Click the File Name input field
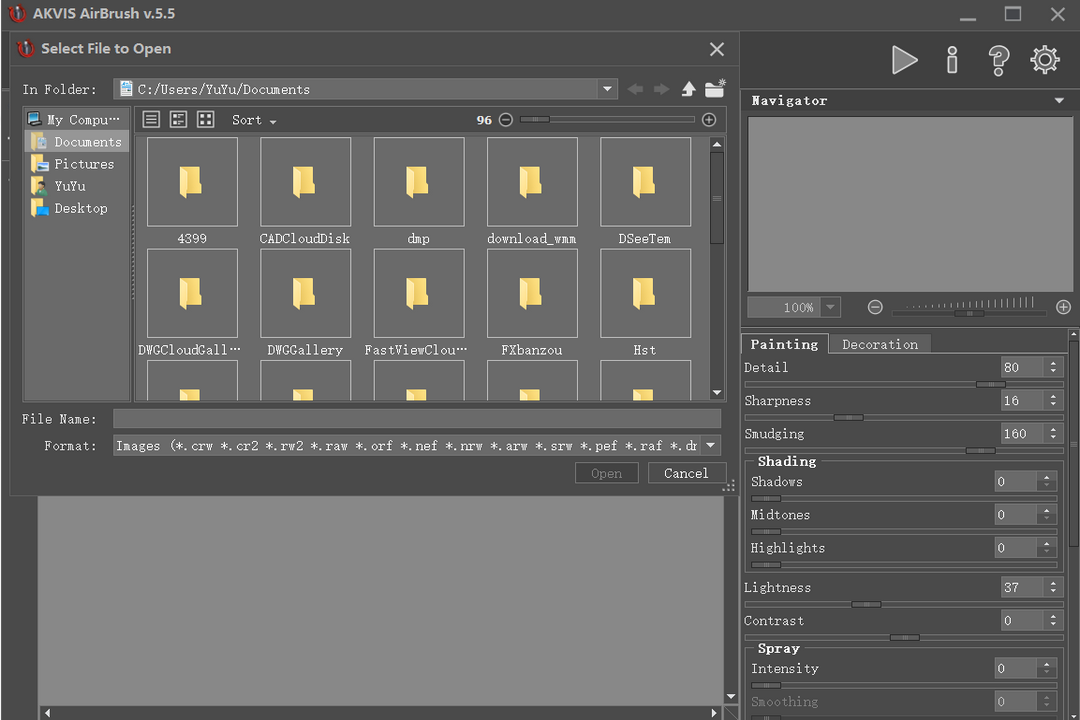The height and width of the screenshot is (720, 1080). pyautogui.click(x=416, y=419)
